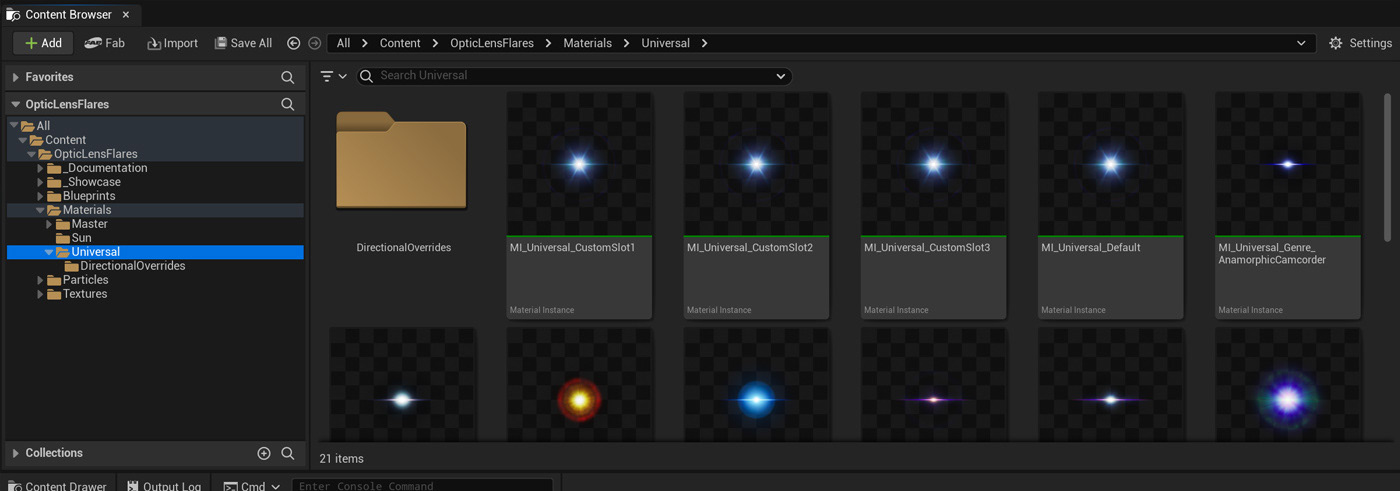Open the Cmd console type dropdown
Image resolution: width=1400 pixels, height=491 pixels.
tap(252, 485)
